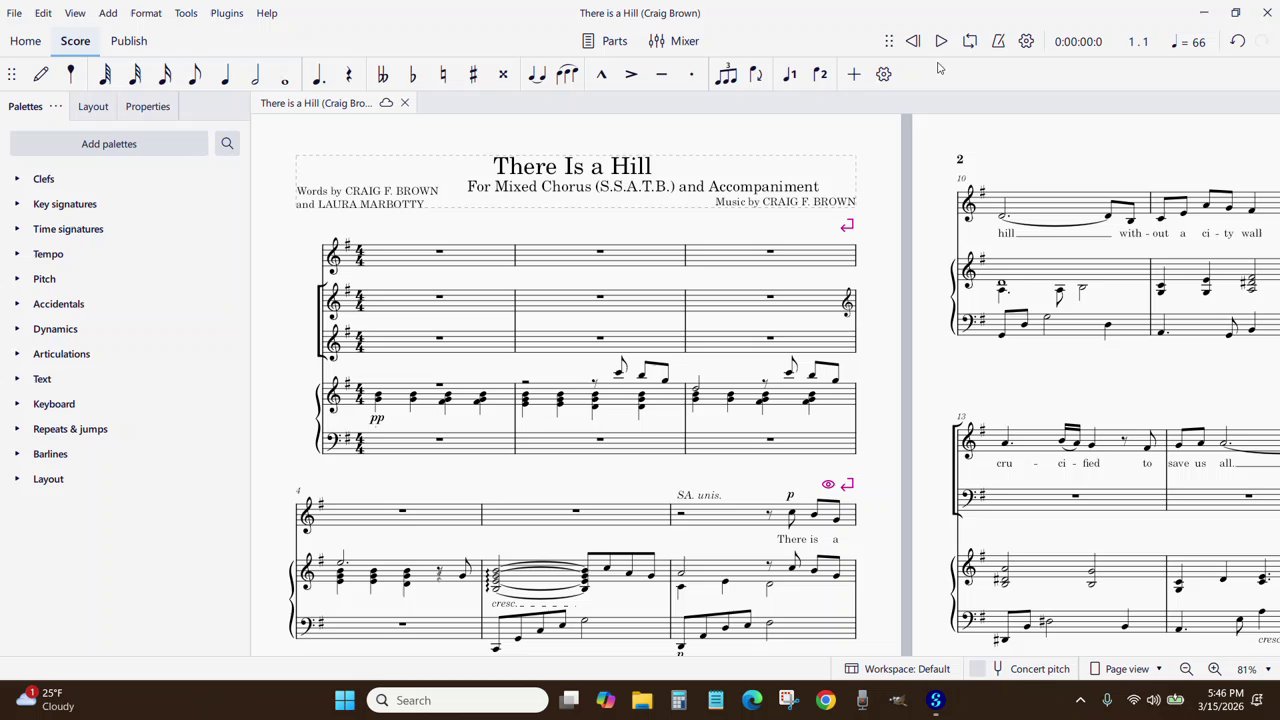1280x720 pixels.
Task: Toggle the augmentation dot
Action: 318,74
